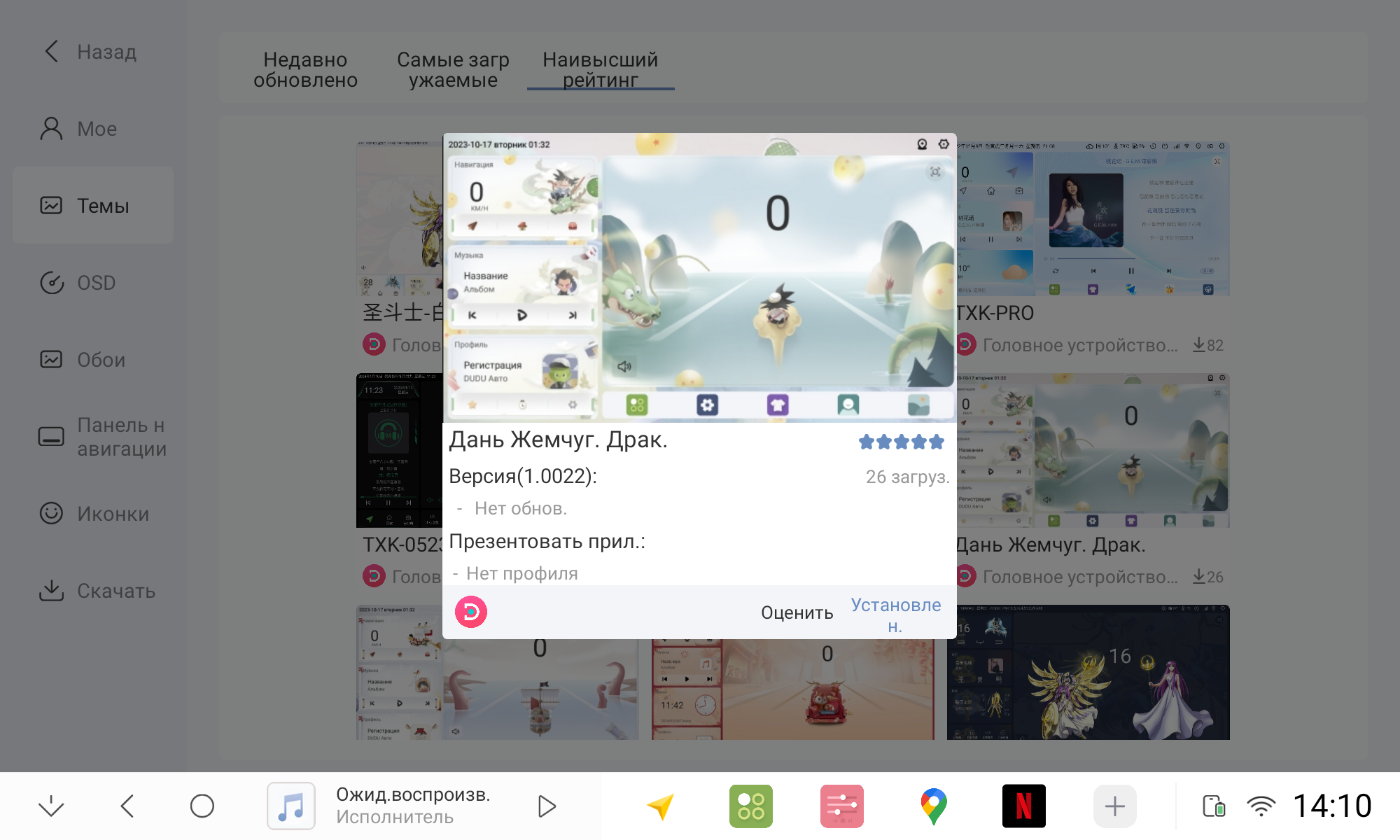The image size is (1400, 840).
Task: Click the Ожид.воспроизв. track title
Action: (x=413, y=794)
